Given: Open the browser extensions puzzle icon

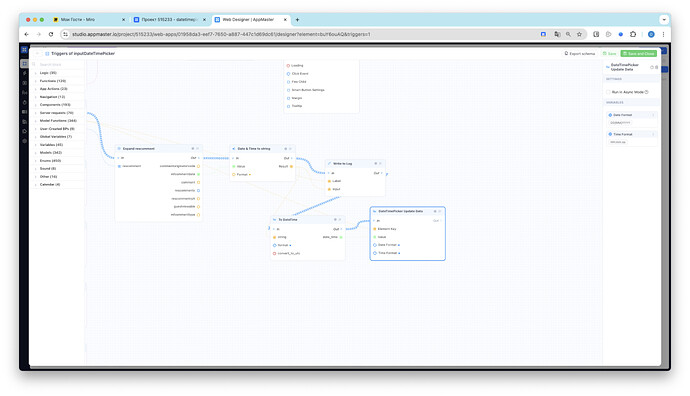Looking at the screenshot, I should (x=633, y=34).
